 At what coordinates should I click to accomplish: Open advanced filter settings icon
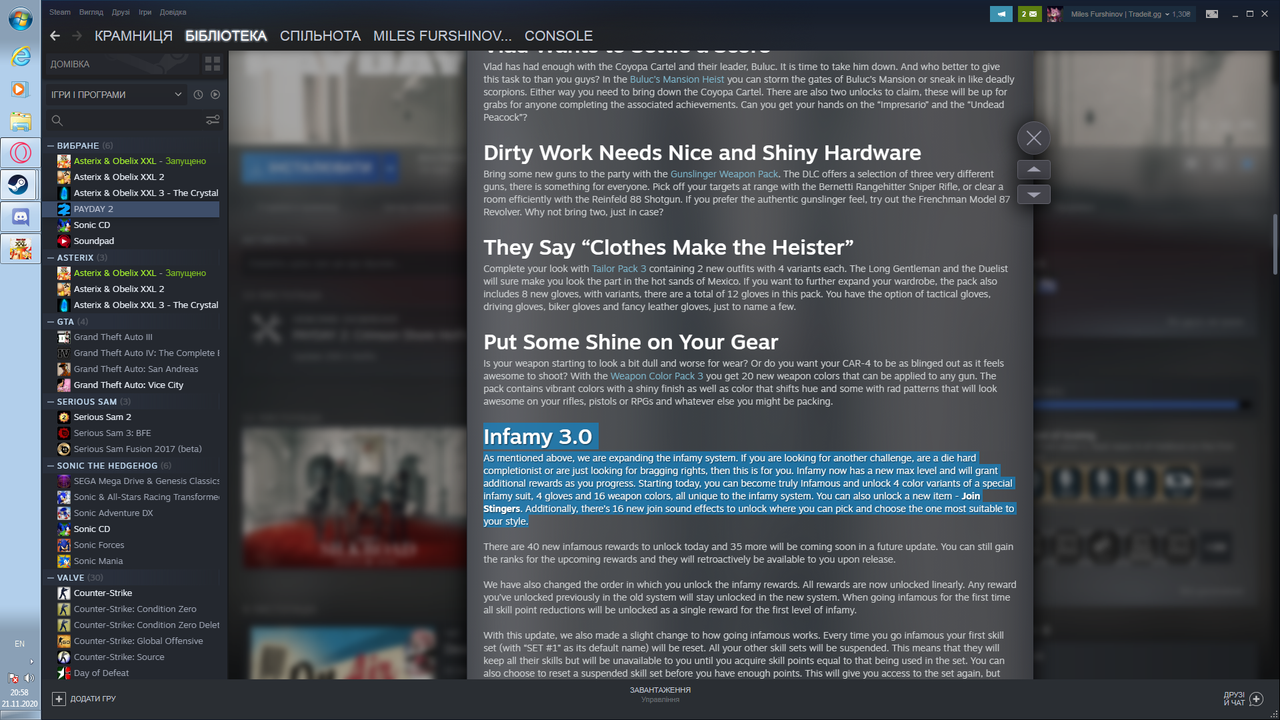coord(212,120)
